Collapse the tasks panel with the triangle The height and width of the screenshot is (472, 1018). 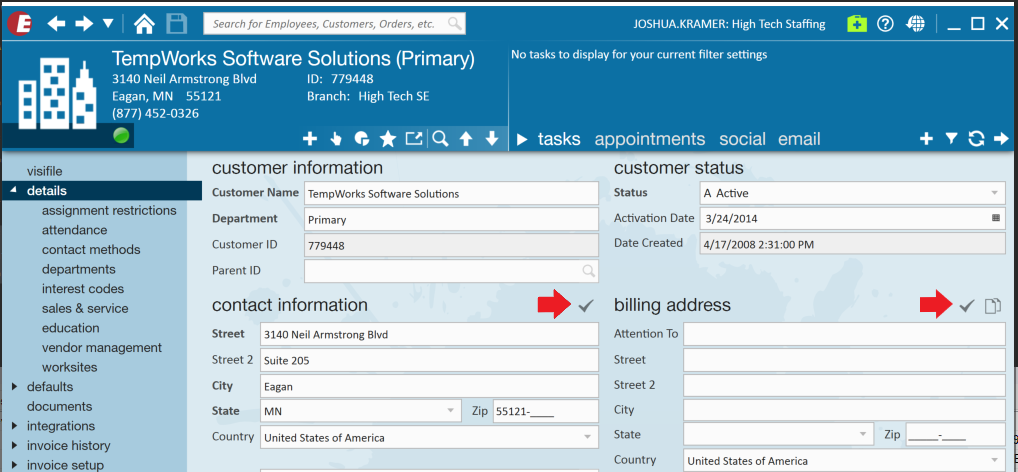[x=522, y=140]
